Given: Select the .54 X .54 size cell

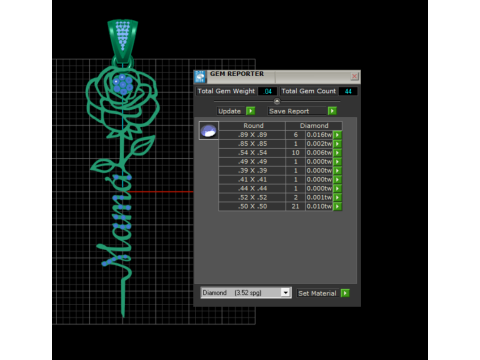Looking at the screenshot, I should pyautogui.click(x=252, y=153).
